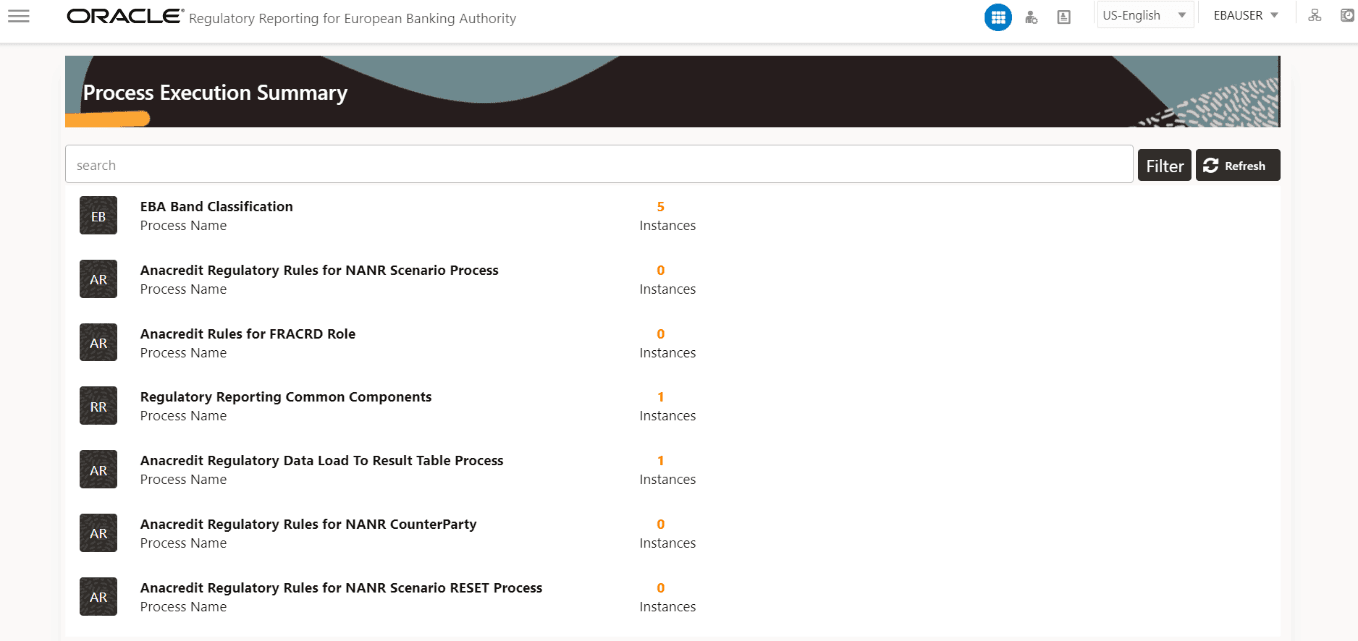The image size is (1358, 641).
Task: Open the applications grid menu
Action: tap(997, 16)
